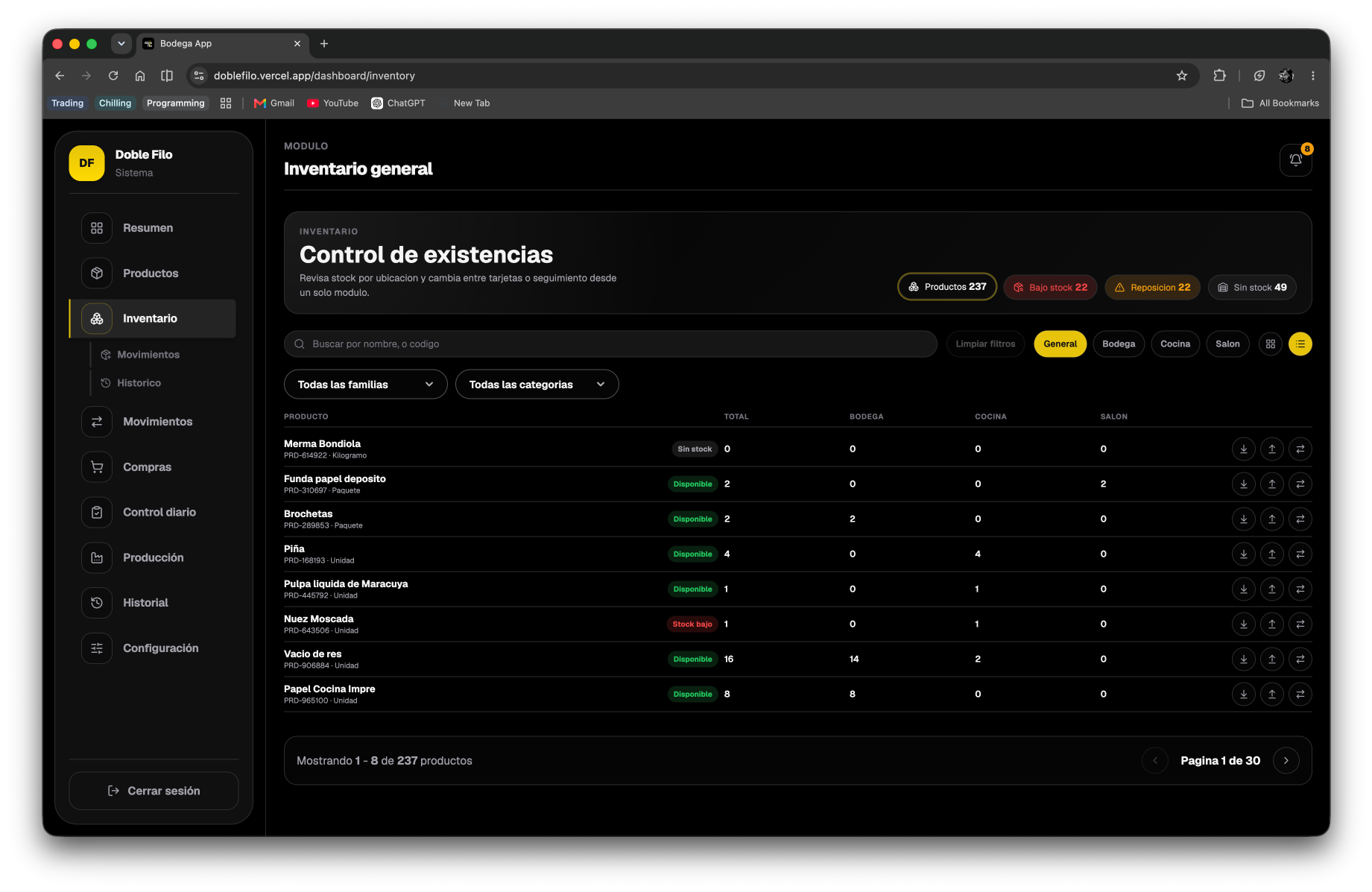
Task: Click download icon for Pulpa liquida de Maracuya
Action: tap(1244, 589)
